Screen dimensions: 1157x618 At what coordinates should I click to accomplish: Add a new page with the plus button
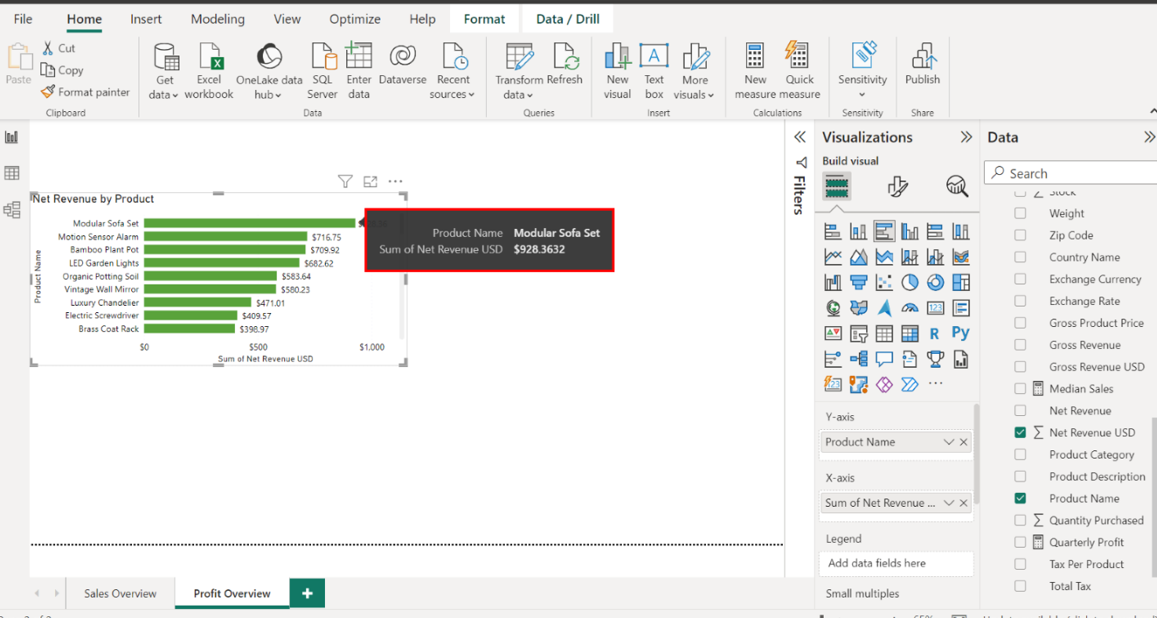coord(307,593)
